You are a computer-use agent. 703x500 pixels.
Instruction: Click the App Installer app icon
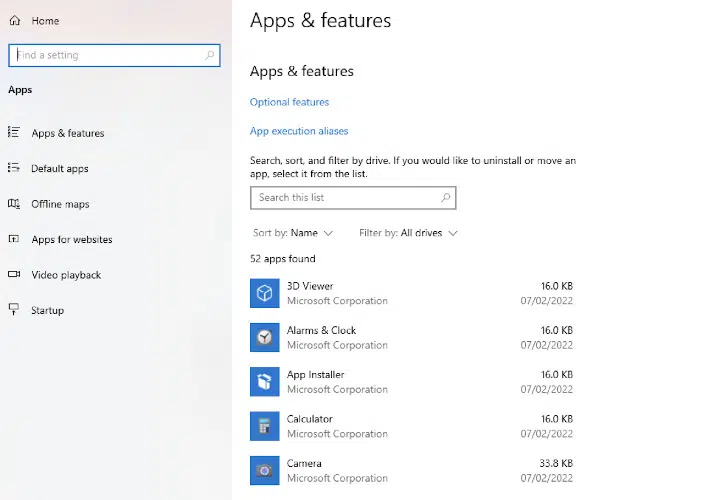coord(264,381)
